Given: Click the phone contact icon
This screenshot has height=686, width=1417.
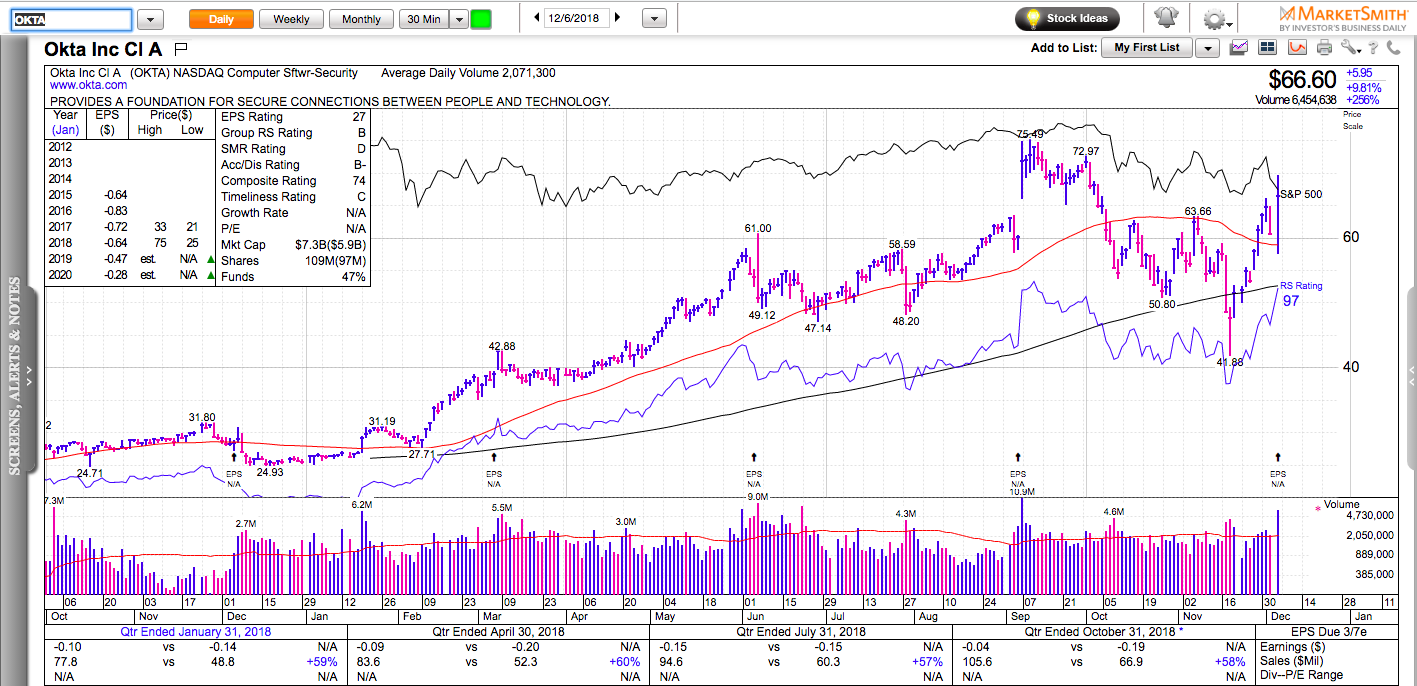Looking at the screenshot, I should tap(1393, 47).
